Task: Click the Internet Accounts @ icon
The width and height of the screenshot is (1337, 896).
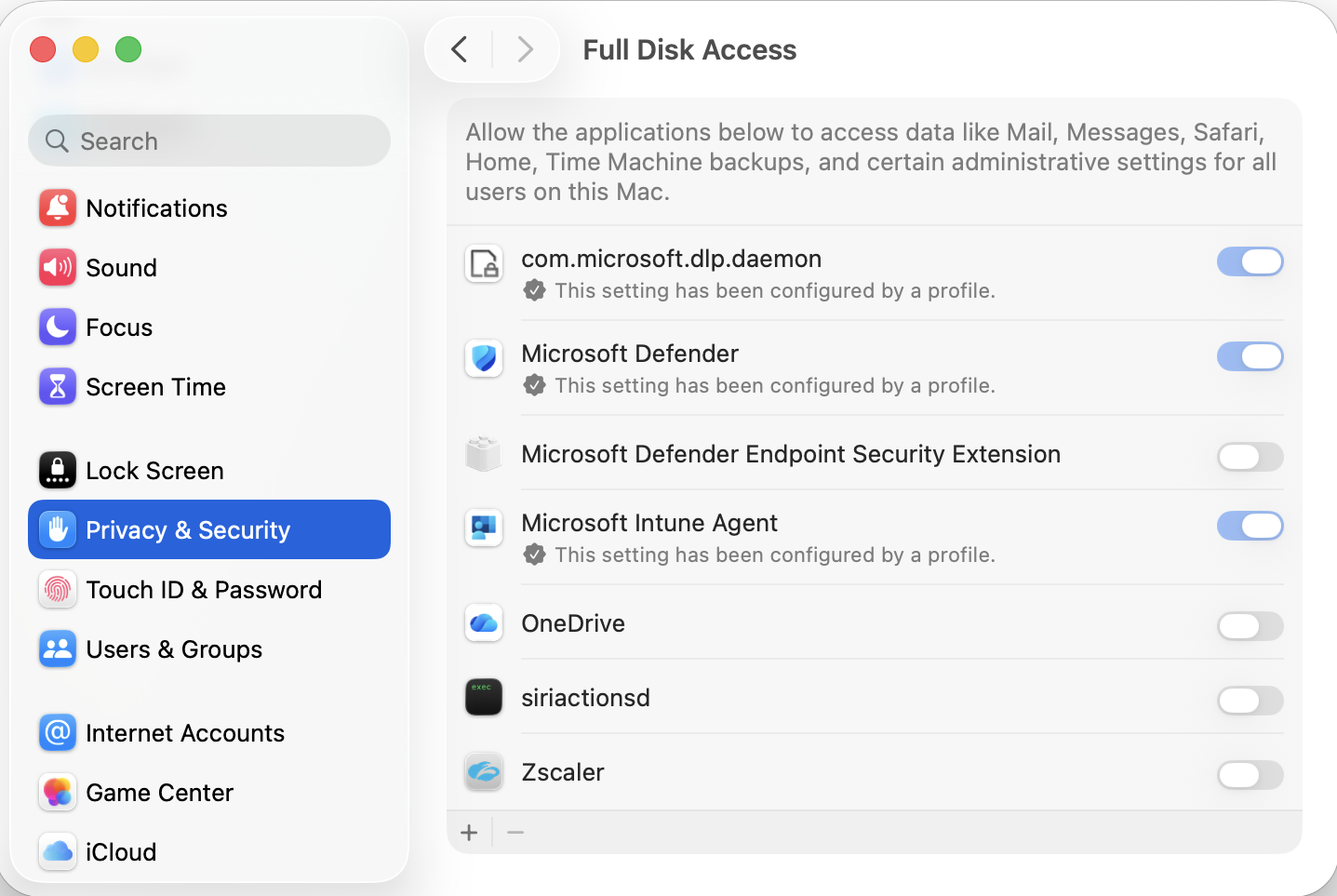Action: (58, 733)
